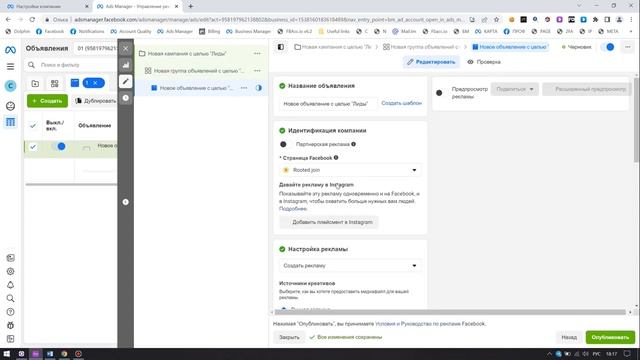Open the gauge overview icon in sidebar

(10, 106)
